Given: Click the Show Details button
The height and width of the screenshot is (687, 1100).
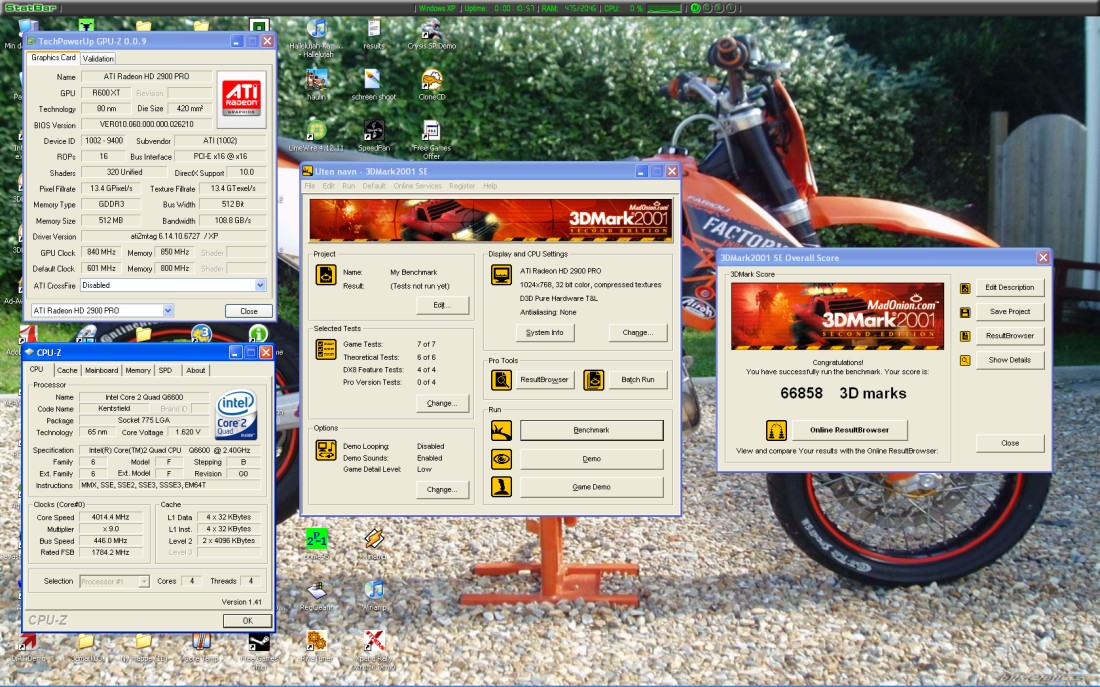Looking at the screenshot, I should coord(1010,361).
